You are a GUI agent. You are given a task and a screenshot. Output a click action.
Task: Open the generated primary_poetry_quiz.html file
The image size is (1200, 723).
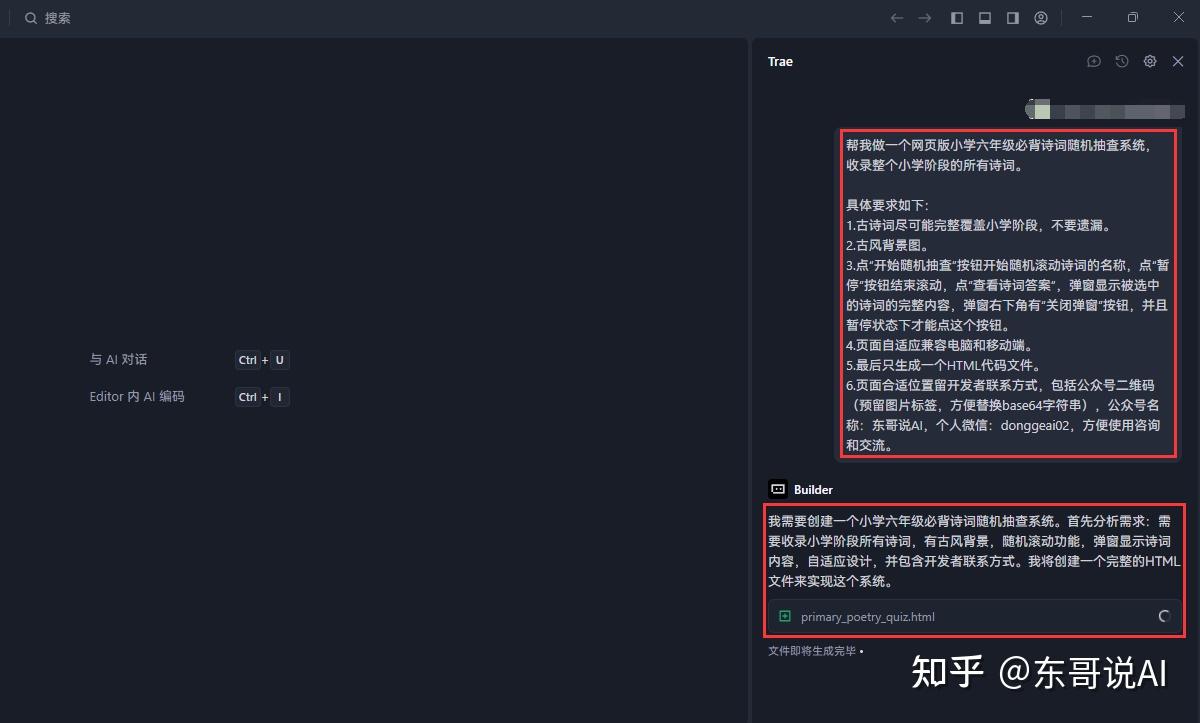tap(868, 616)
